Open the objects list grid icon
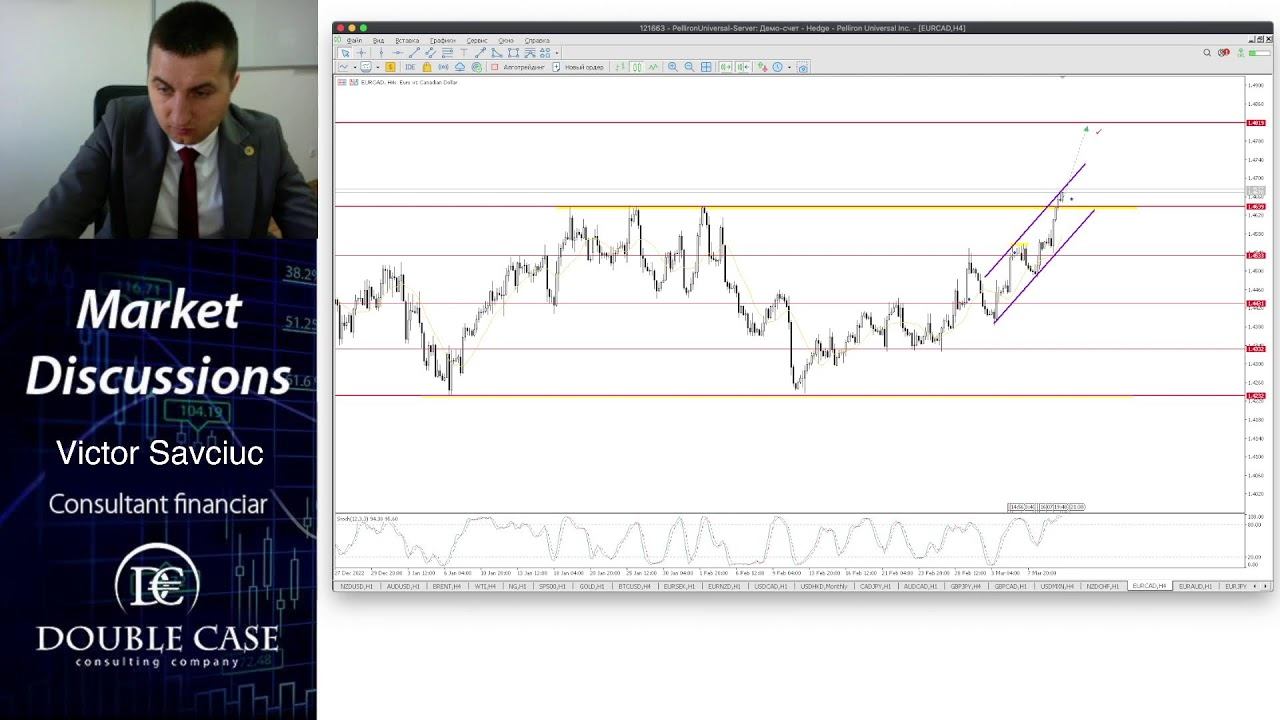 [544, 53]
